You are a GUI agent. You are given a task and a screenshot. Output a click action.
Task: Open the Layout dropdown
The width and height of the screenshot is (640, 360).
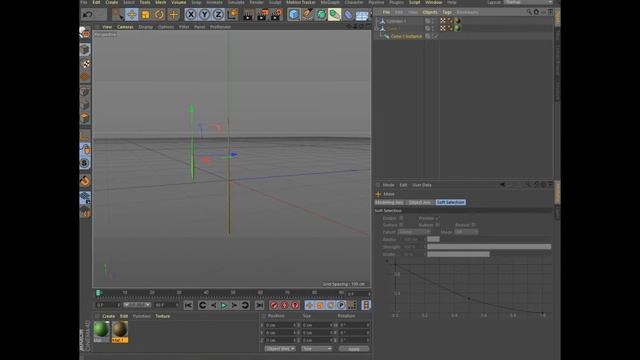point(528,2)
